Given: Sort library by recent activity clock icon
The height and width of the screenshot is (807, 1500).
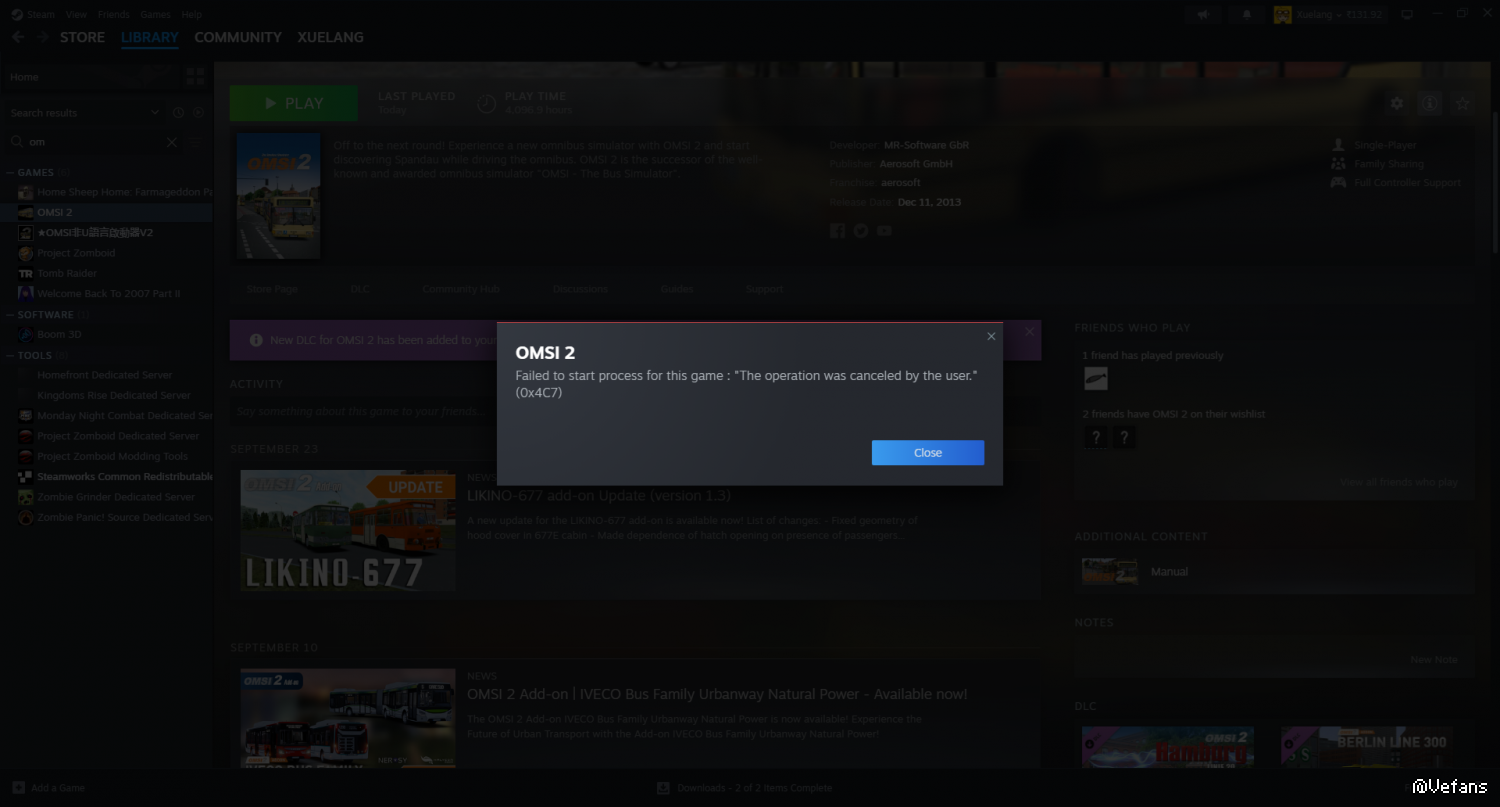Looking at the screenshot, I should pyautogui.click(x=179, y=113).
